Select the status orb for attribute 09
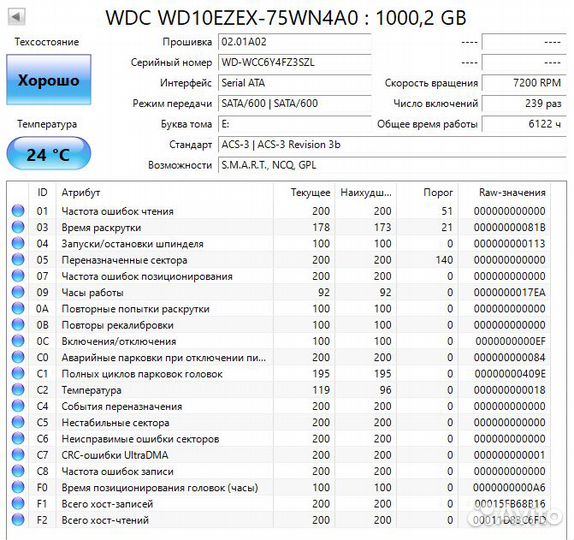 (x=18, y=292)
